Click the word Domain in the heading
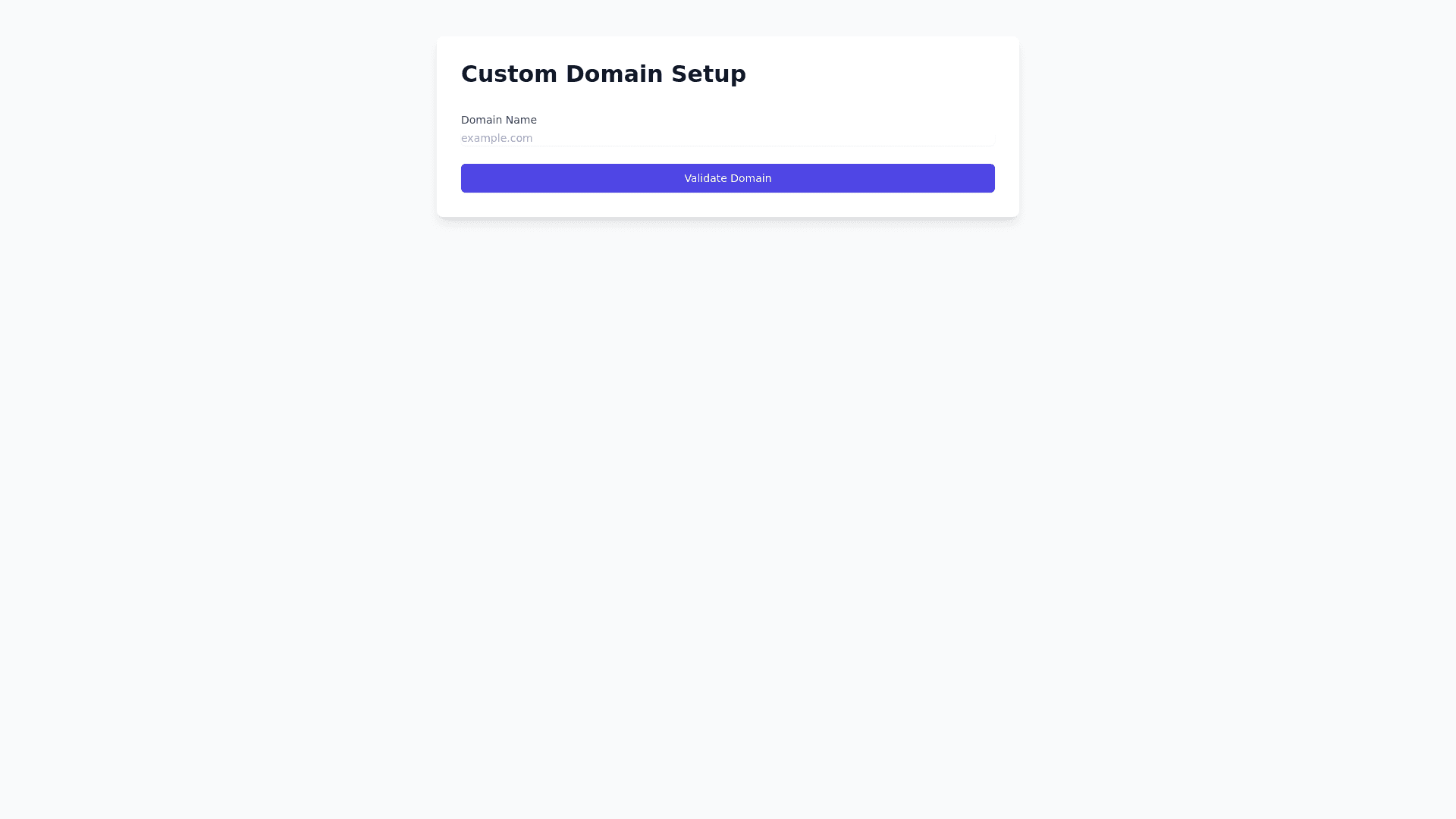Image resolution: width=1456 pixels, height=819 pixels. (x=613, y=74)
